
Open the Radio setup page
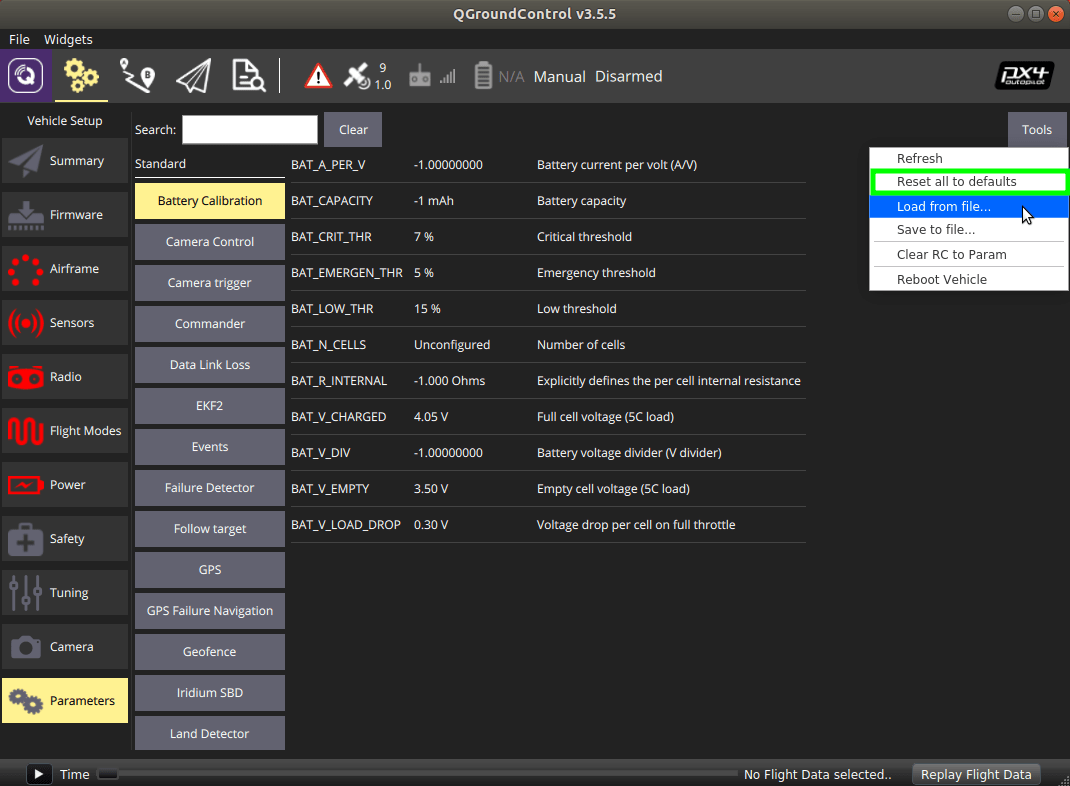(65, 377)
